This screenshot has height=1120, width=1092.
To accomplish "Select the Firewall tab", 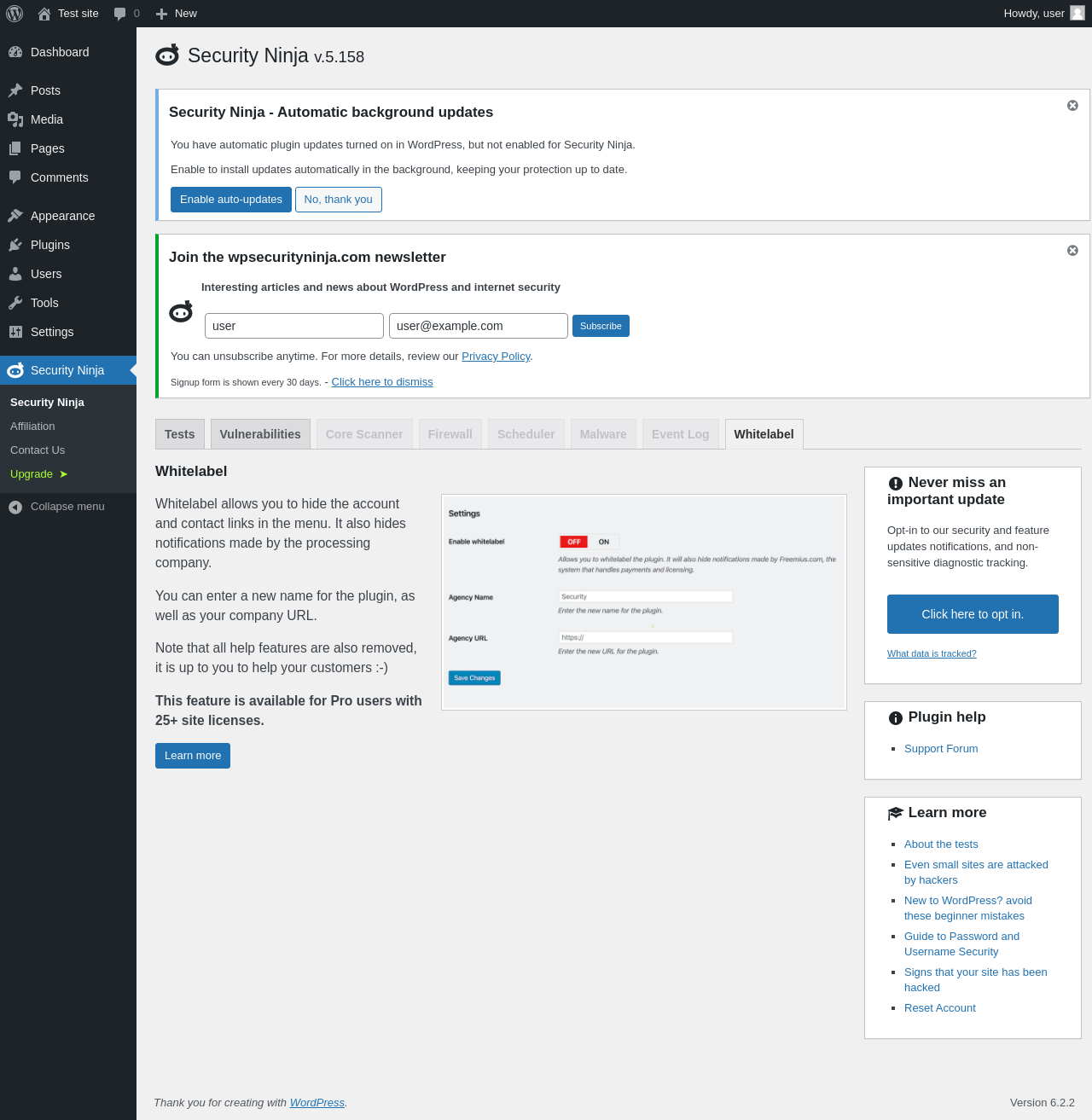I will coord(450,434).
